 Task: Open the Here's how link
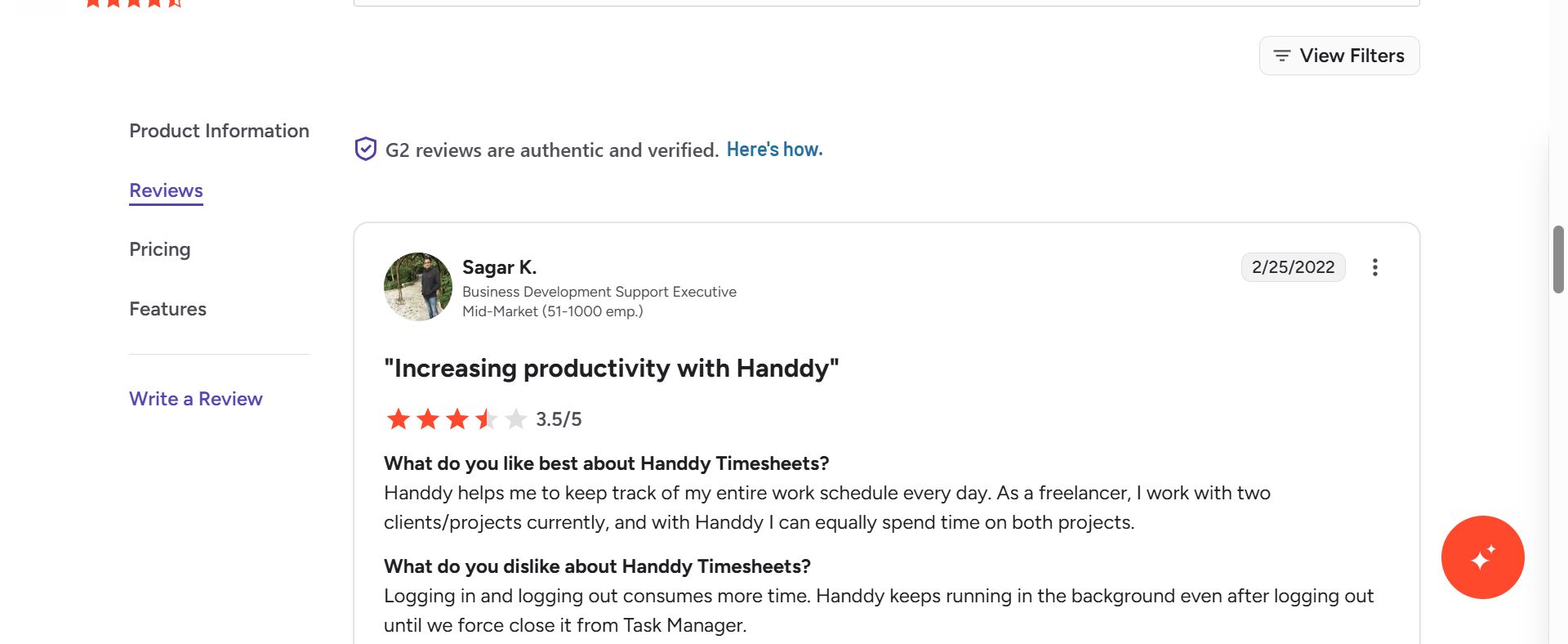point(774,150)
